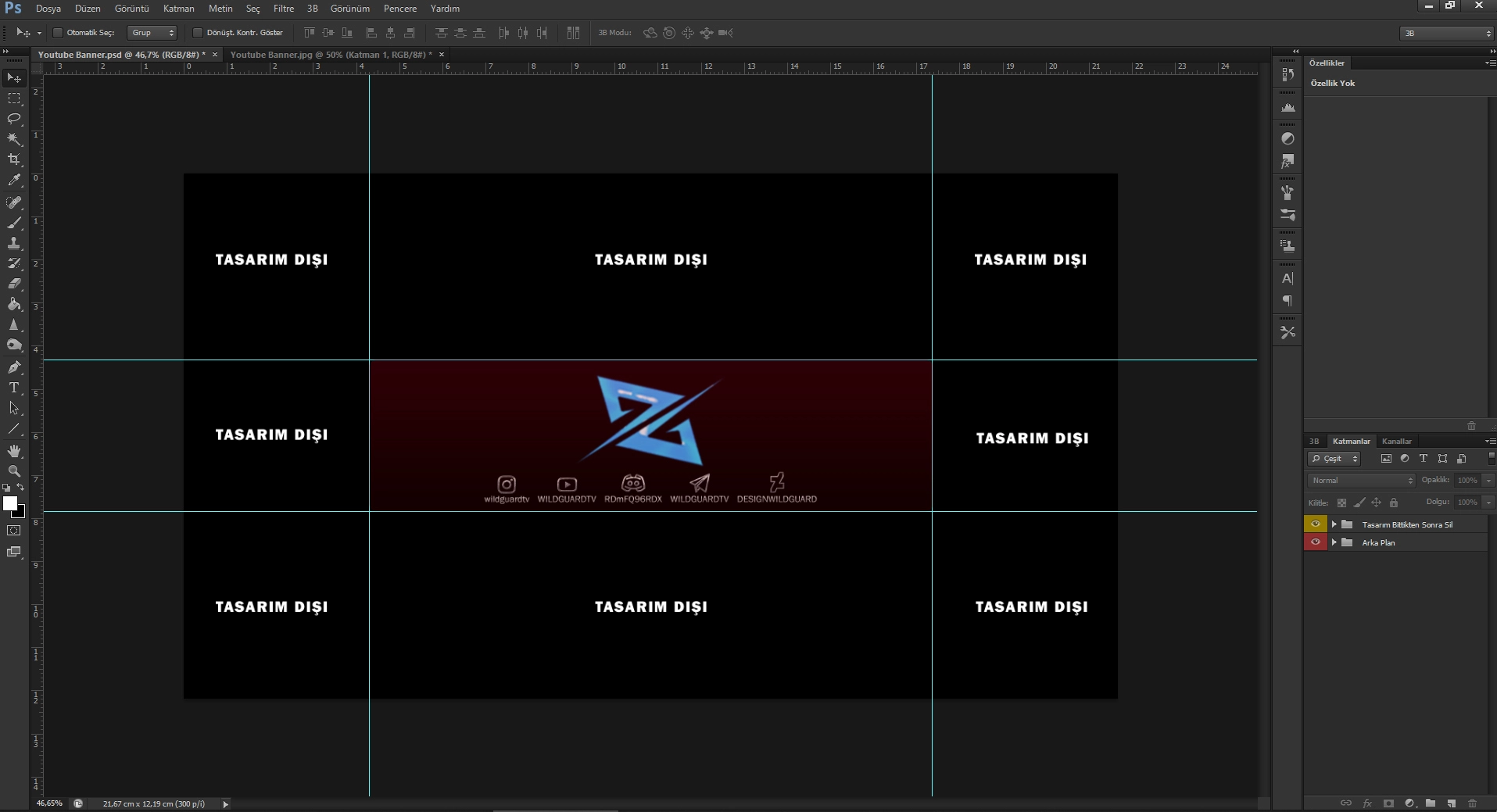Viewport: 1497px width, 812px height.
Task: Select the Zoom tool
Action: tap(14, 471)
